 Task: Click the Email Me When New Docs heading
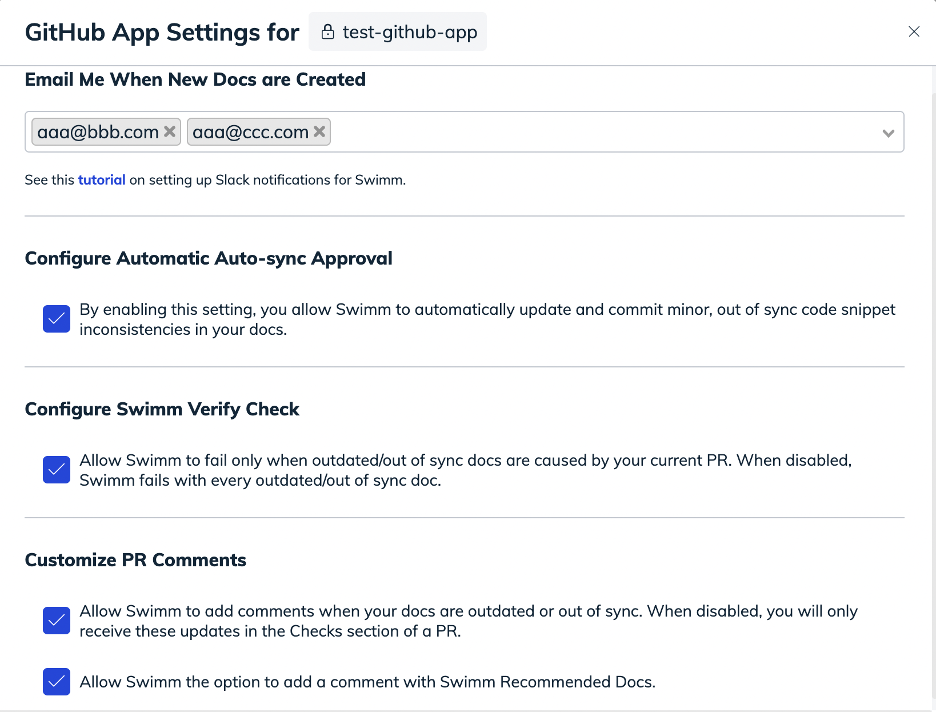(195, 79)
